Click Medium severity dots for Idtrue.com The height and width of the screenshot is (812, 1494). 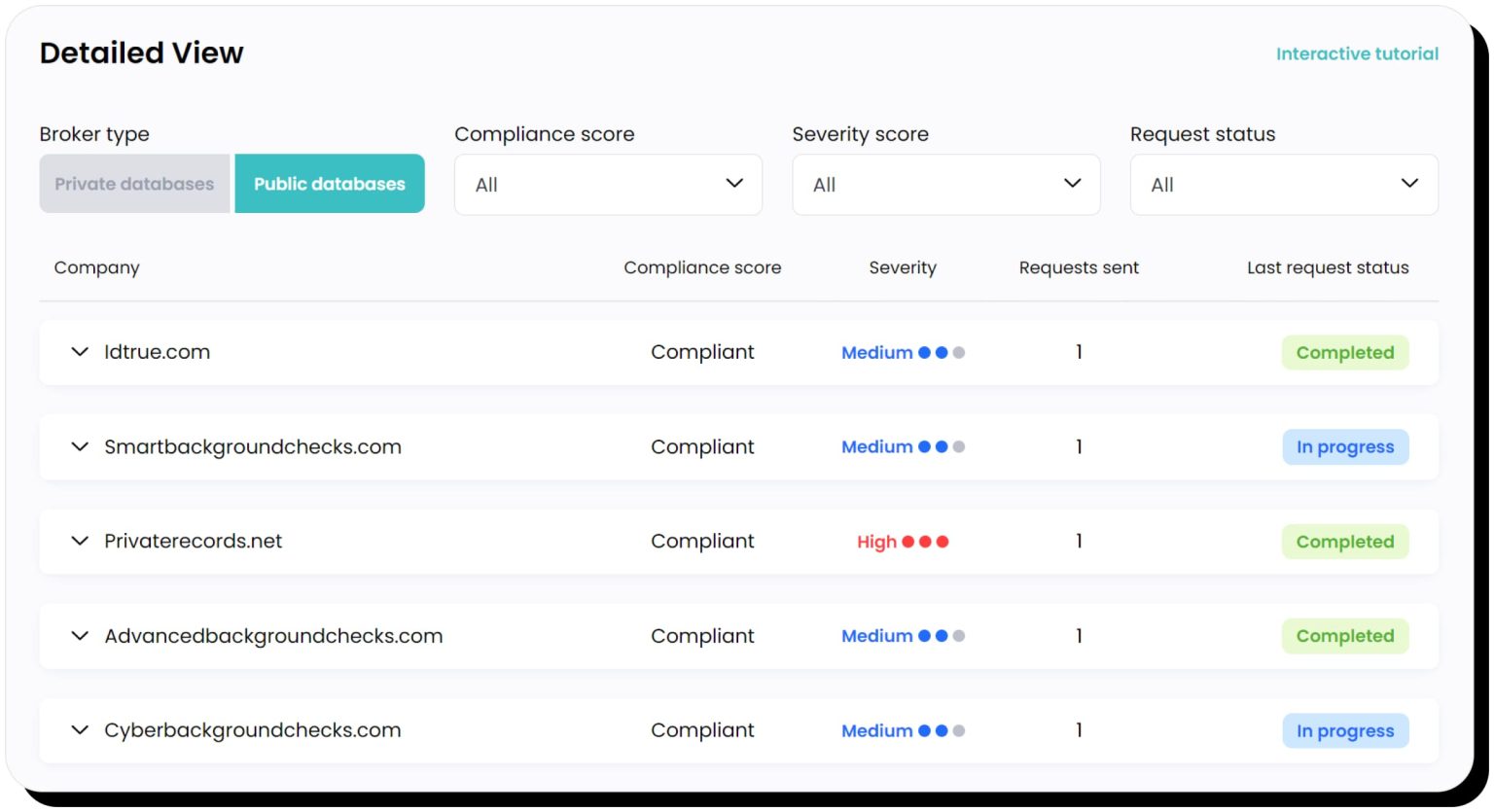click(941, 353)
